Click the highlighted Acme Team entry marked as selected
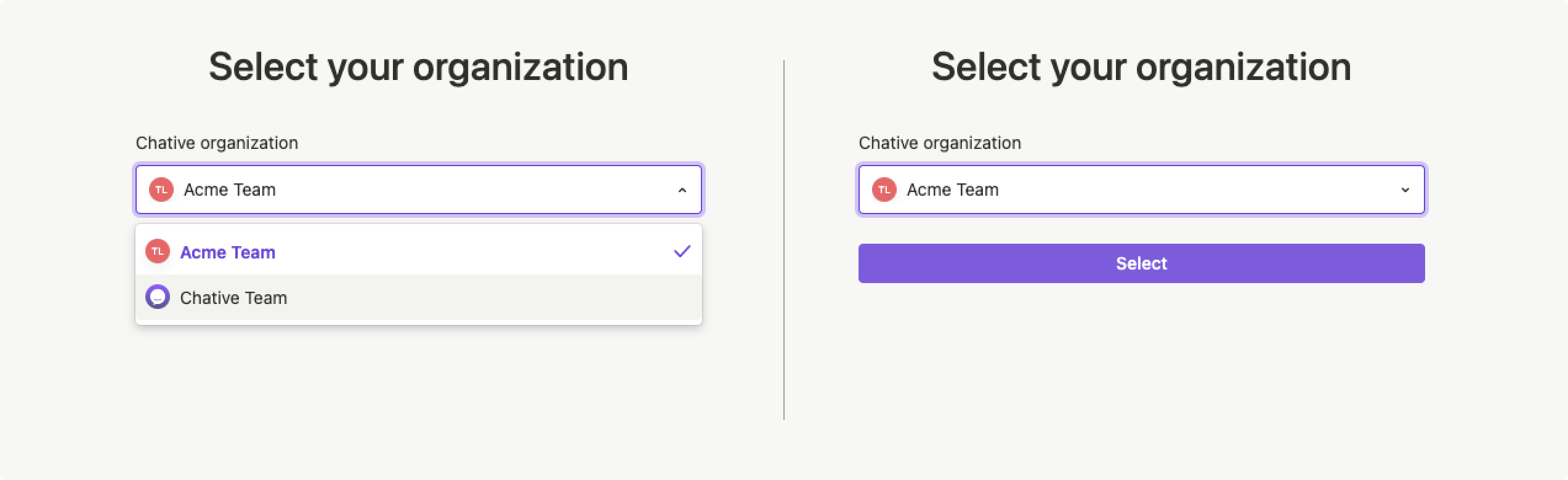The image size is (1568, 480). pyautogui.click(x=227, y=252)
